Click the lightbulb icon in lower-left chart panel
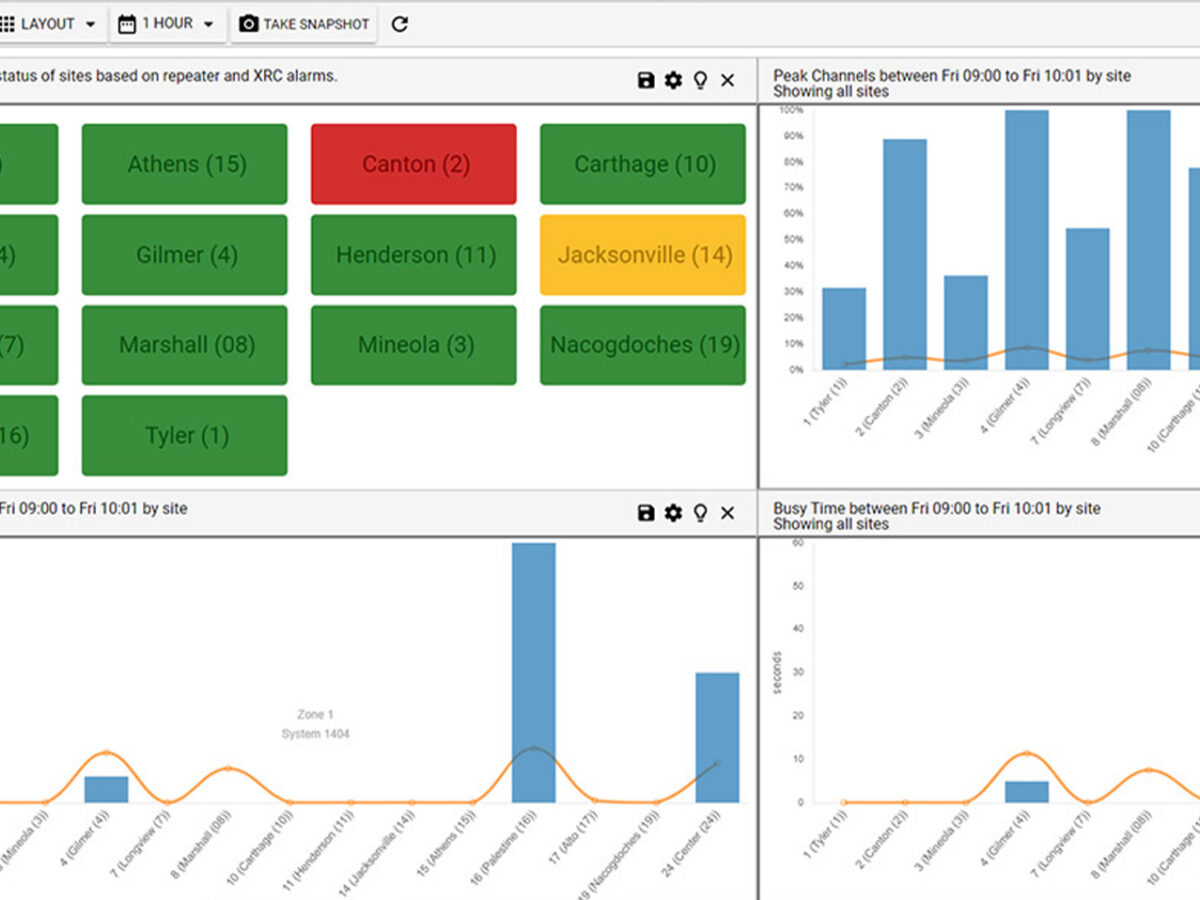Image resolution: width=1200 pixels, height=900 pixels. coord(700,513)
